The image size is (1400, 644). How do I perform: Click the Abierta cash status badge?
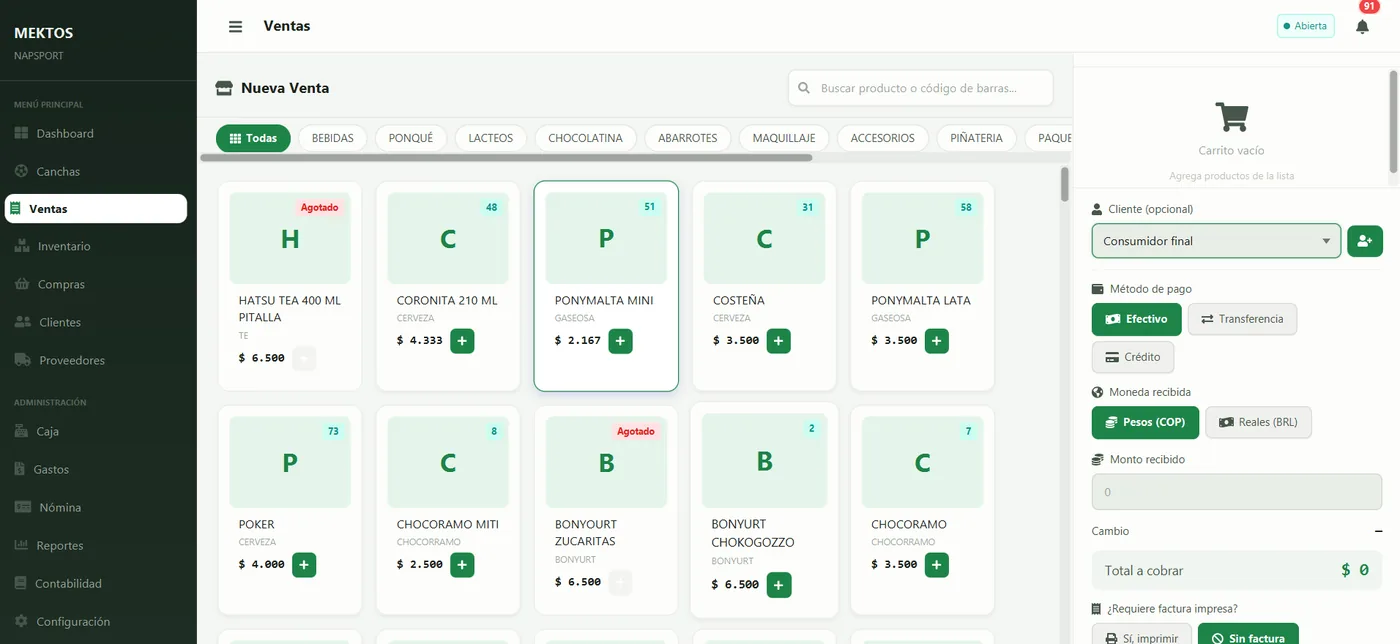pyautogui.click(x=1306, y=26)
